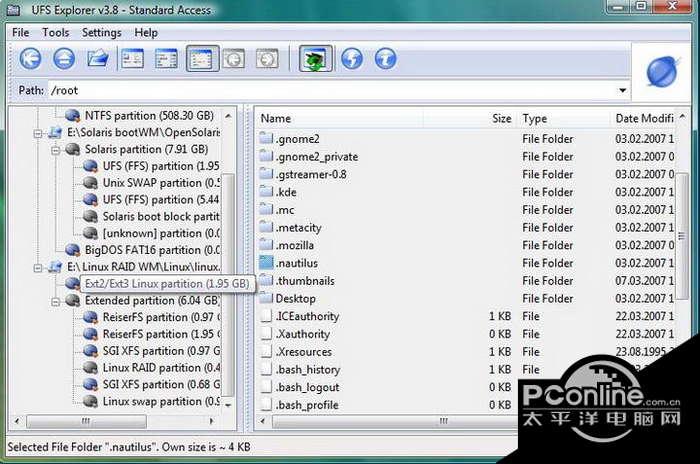The width and height of the screenshot is (700, 464).
Task: Select the .thumbnails folder name
Action: 305,281
